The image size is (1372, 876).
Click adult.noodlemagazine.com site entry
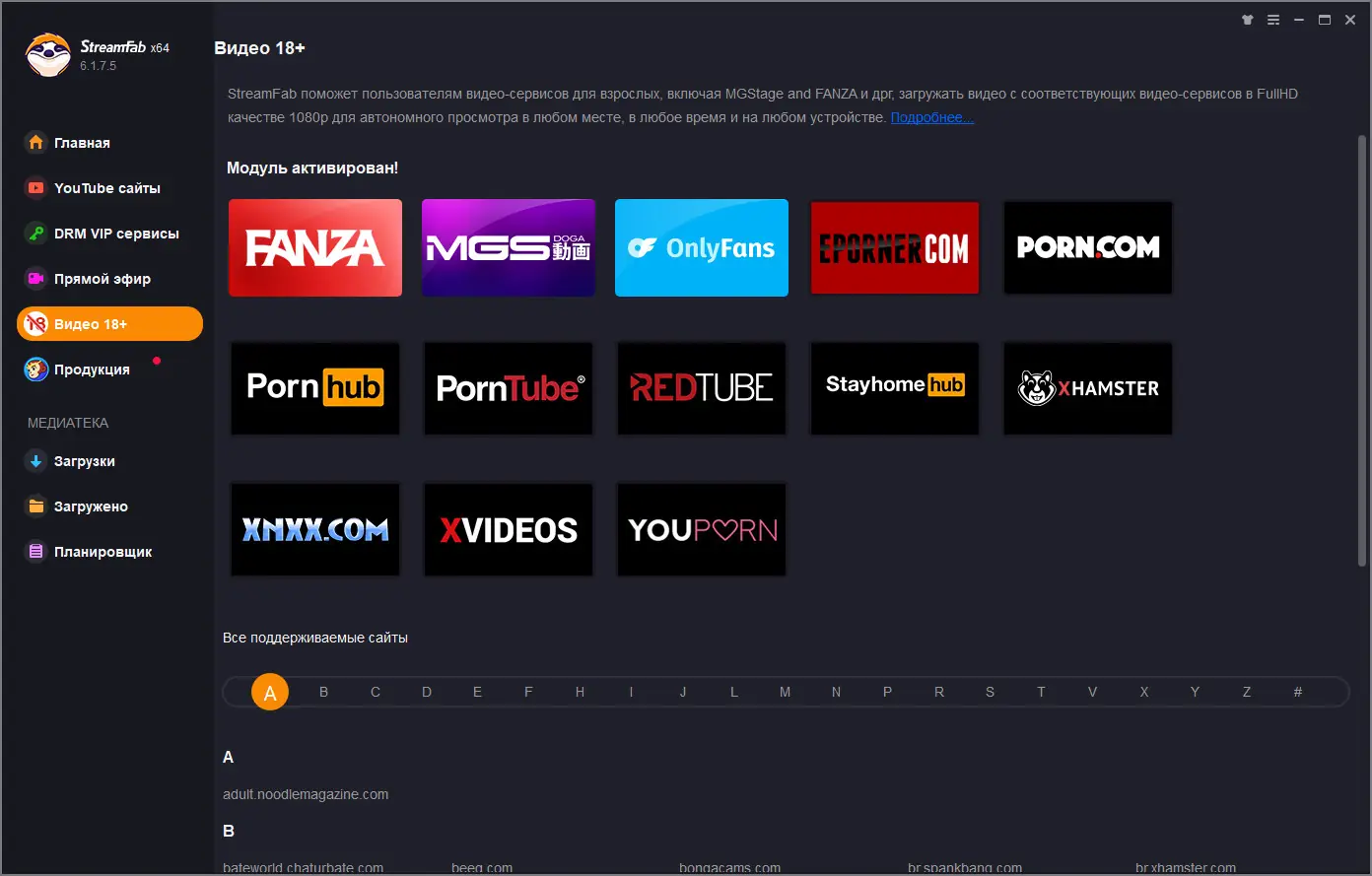point(306,794)
